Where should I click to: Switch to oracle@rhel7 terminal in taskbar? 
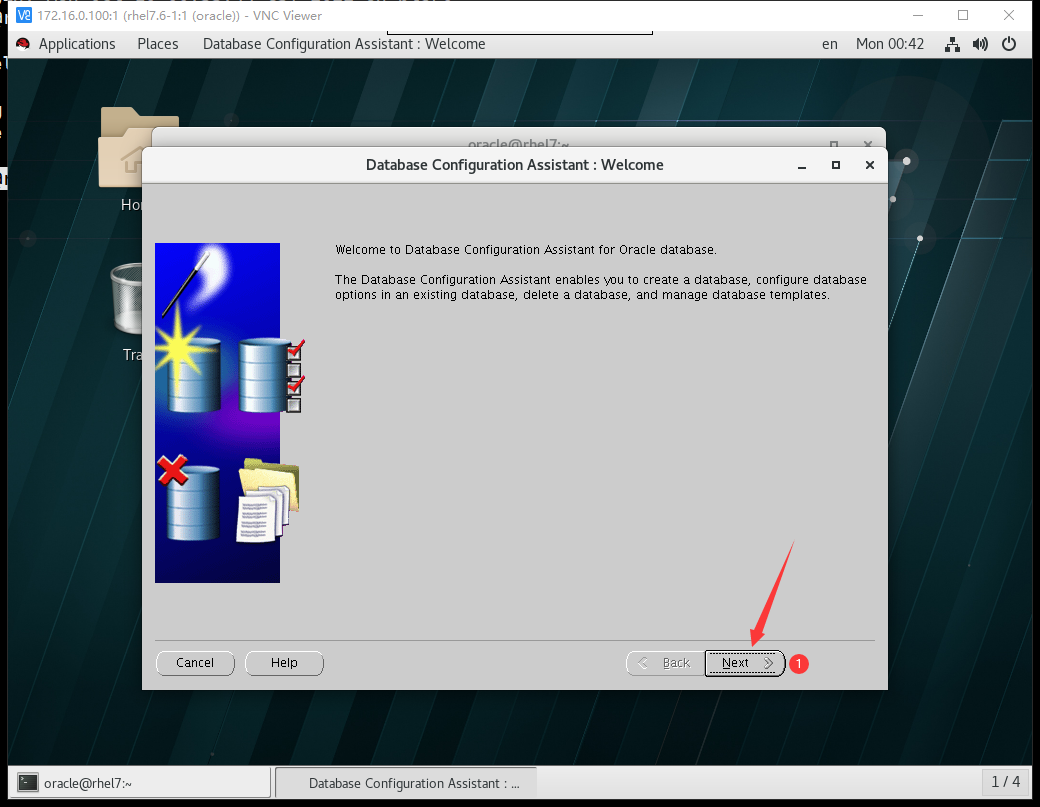tap(140, 783)
